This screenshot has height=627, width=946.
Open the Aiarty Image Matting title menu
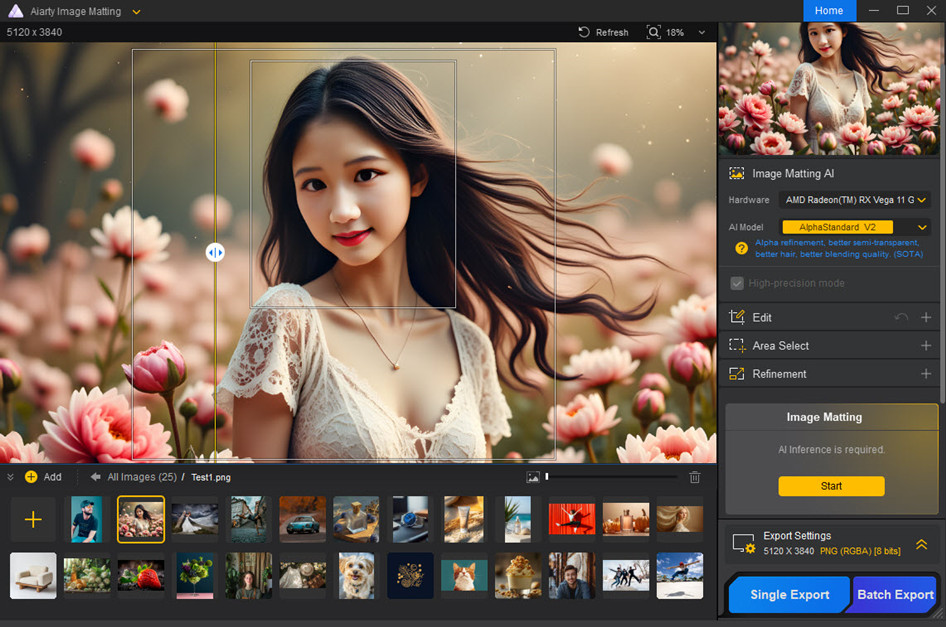tap(137, 12)
